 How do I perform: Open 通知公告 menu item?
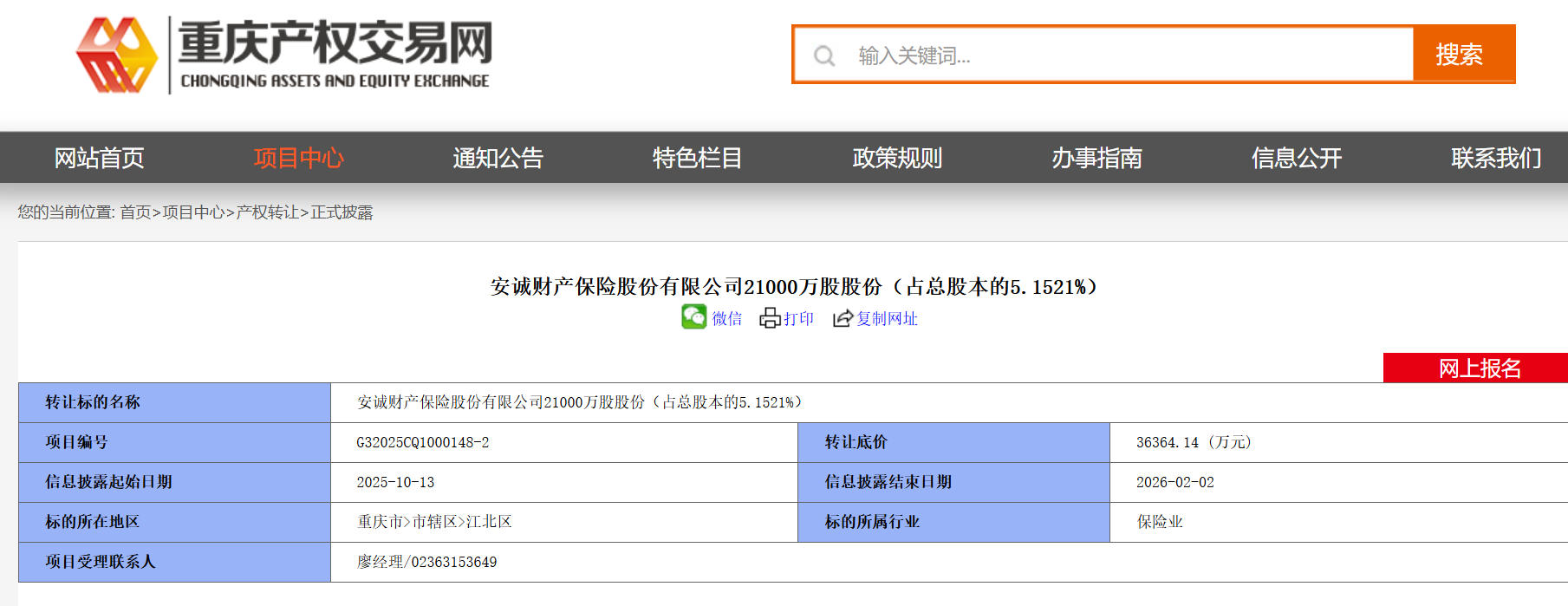(498, 158)
